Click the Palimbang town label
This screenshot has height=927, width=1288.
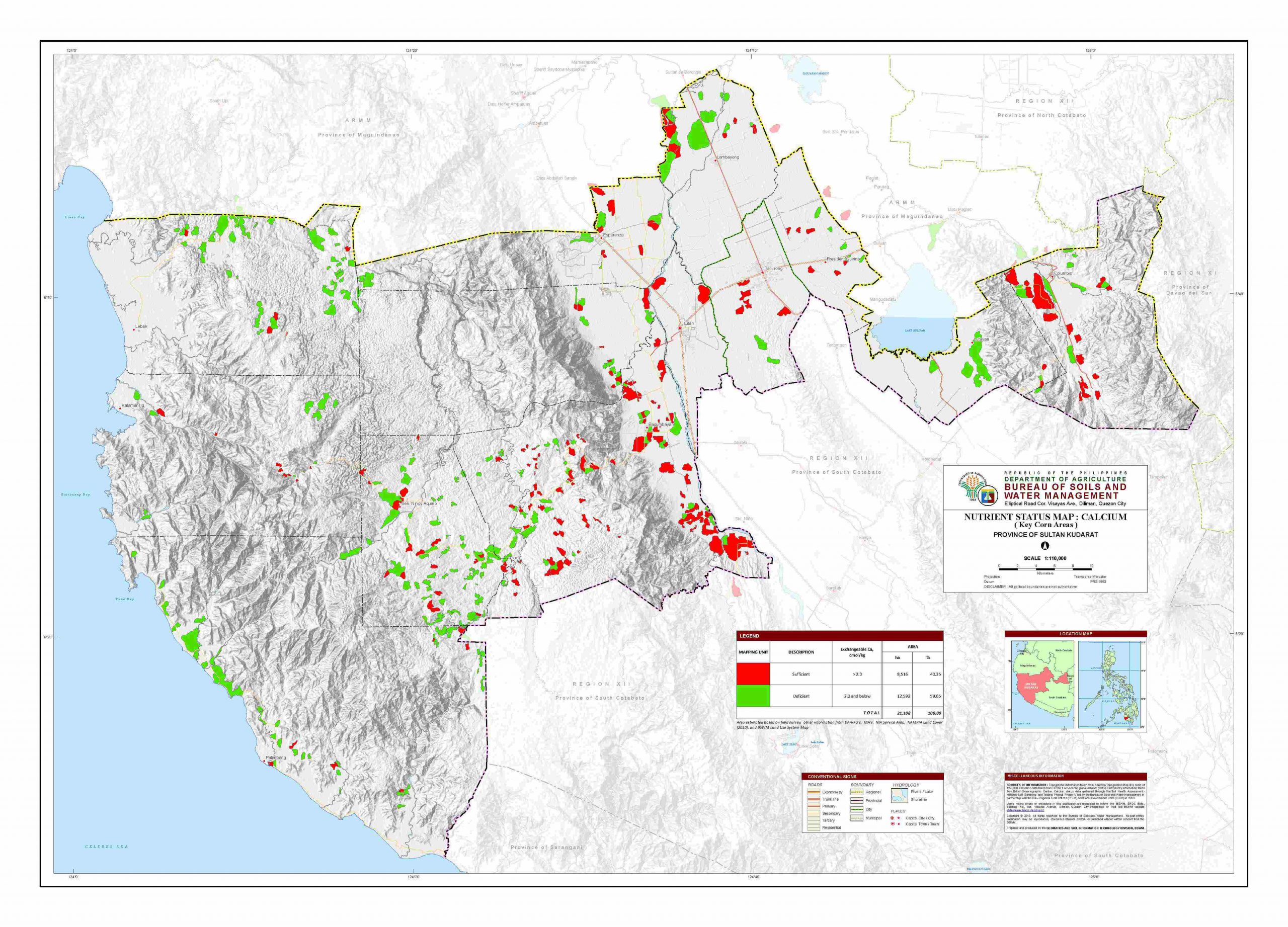point(276,758)
